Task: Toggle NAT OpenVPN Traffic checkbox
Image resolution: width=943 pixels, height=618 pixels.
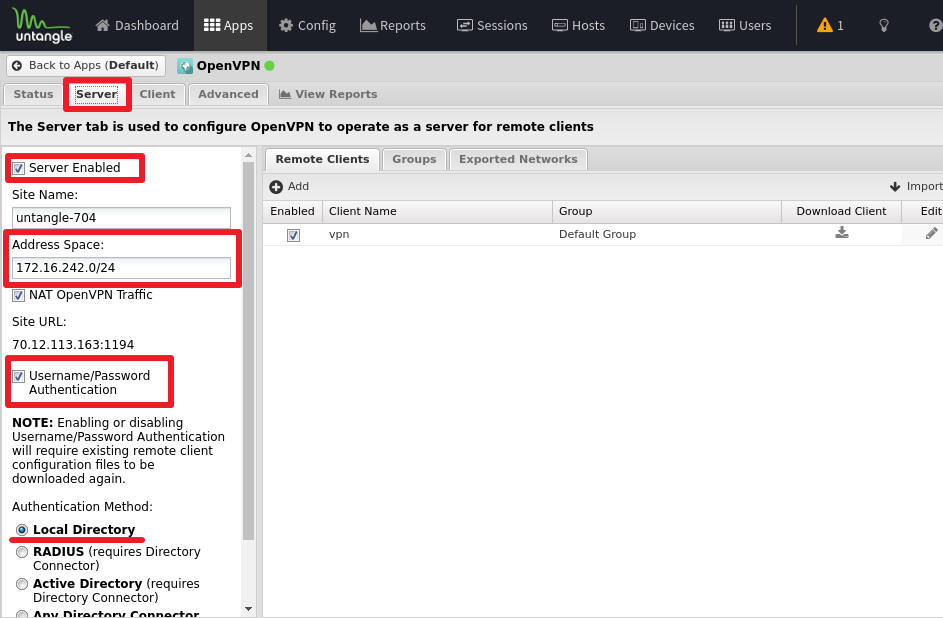Action: tap(19, 295)
